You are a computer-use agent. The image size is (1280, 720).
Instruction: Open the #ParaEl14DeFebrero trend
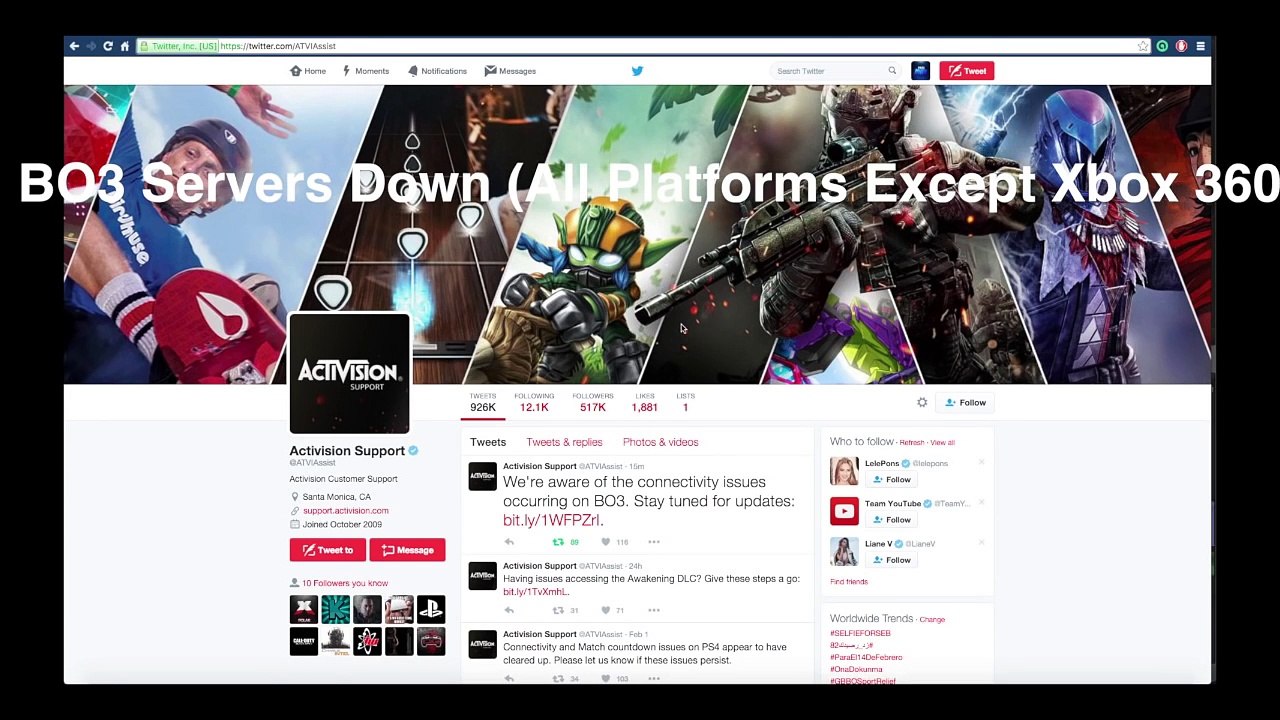pos(866,657)
